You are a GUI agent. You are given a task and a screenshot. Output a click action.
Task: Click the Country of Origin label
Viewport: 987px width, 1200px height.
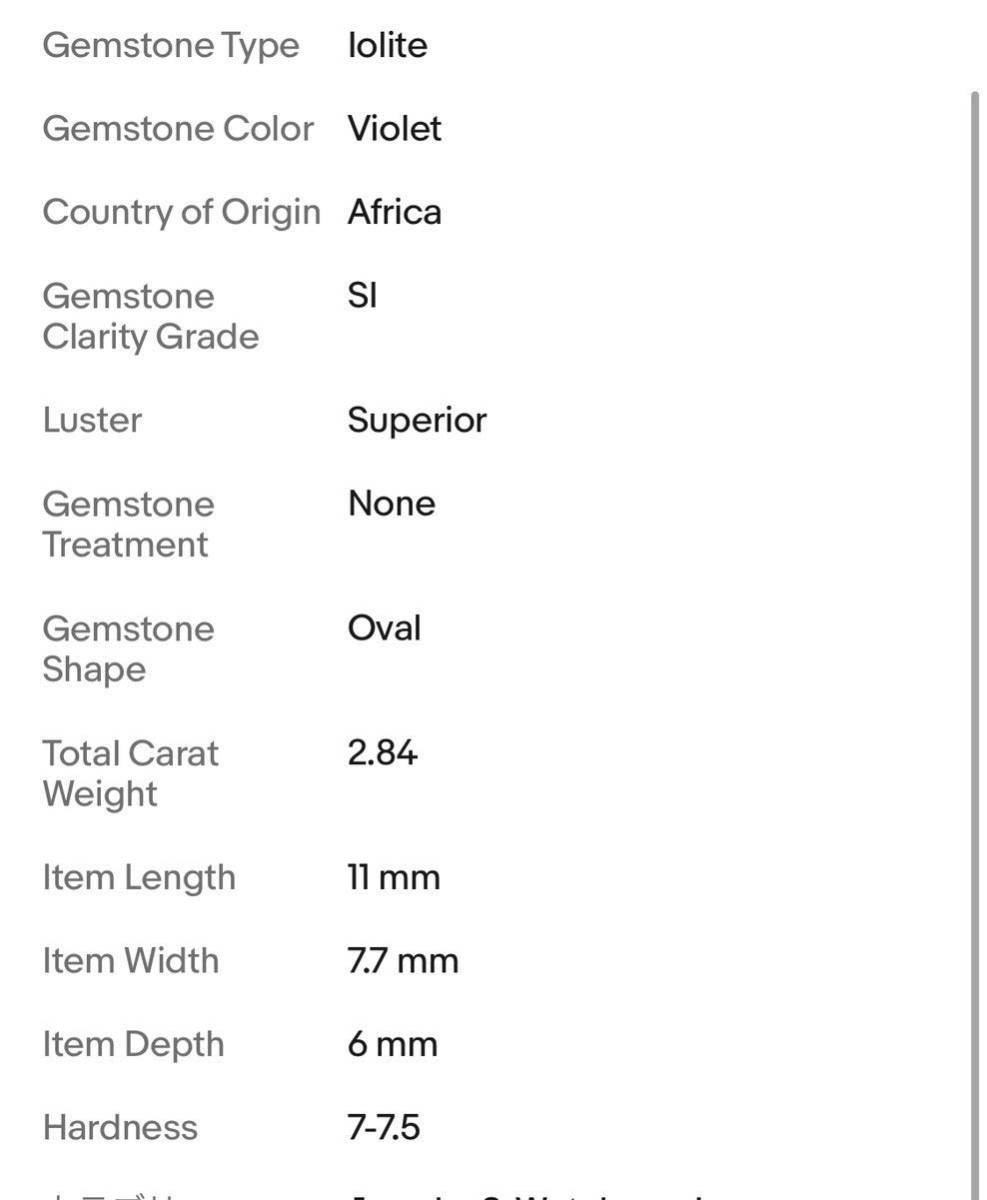coord(181,212)
